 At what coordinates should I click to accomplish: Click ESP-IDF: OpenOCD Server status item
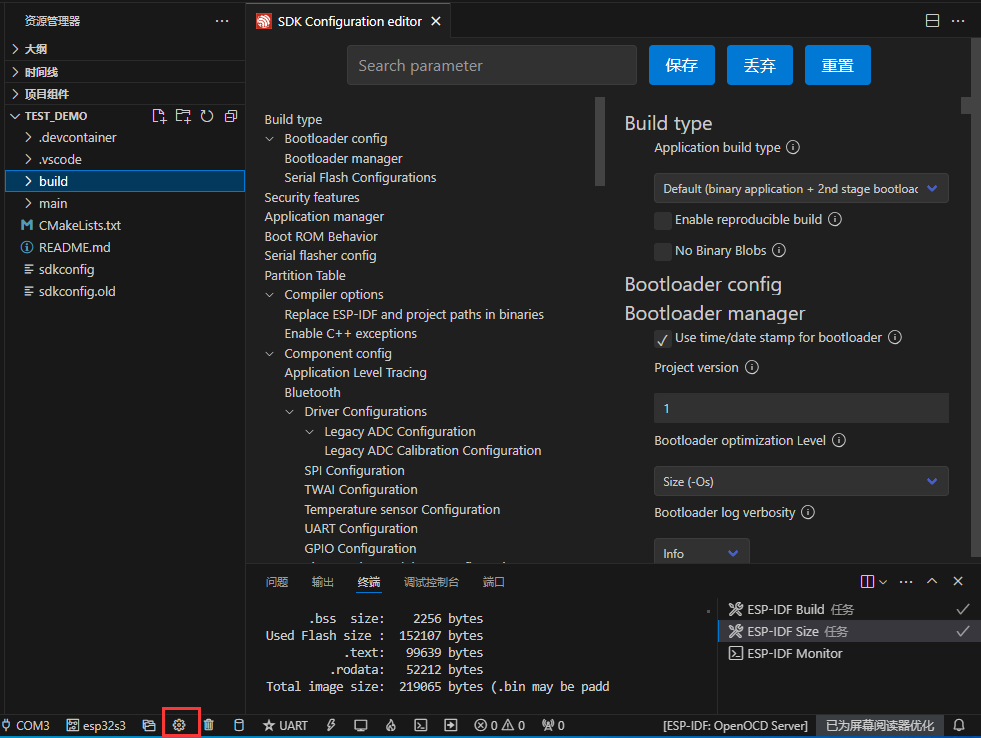click(735, 725)
